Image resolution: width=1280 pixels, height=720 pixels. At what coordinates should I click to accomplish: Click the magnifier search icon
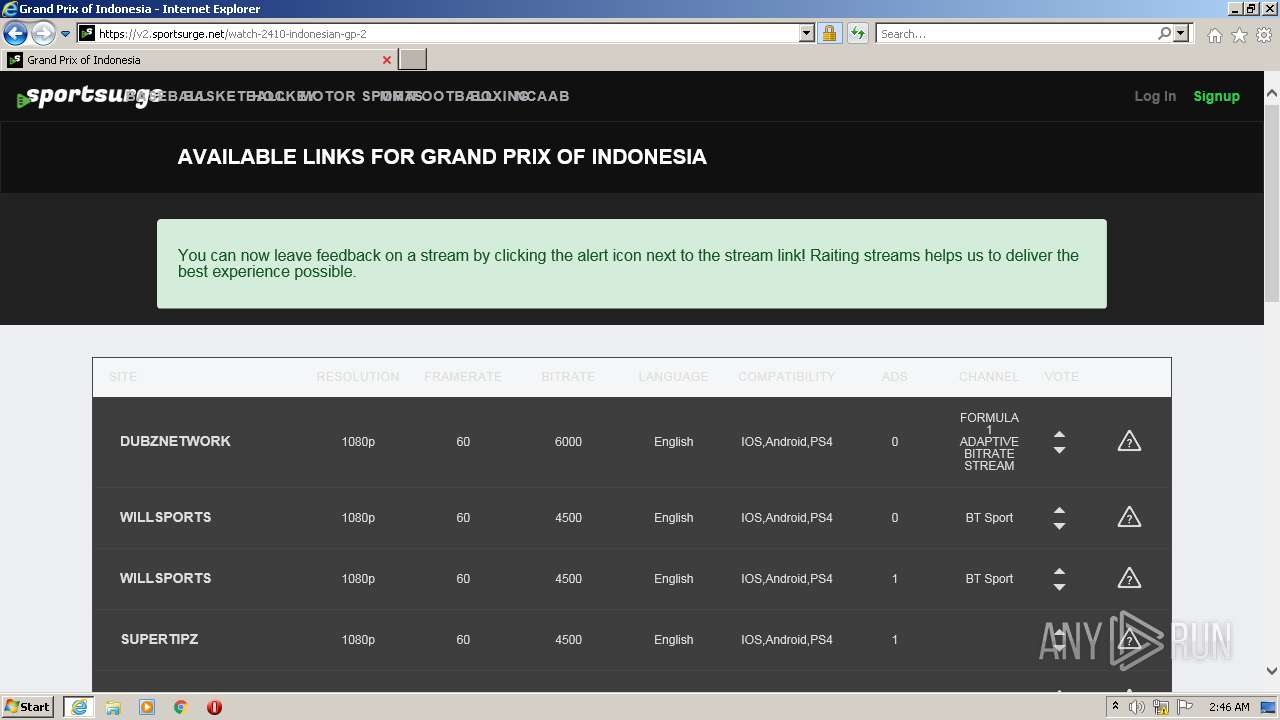pos(1164,34)
